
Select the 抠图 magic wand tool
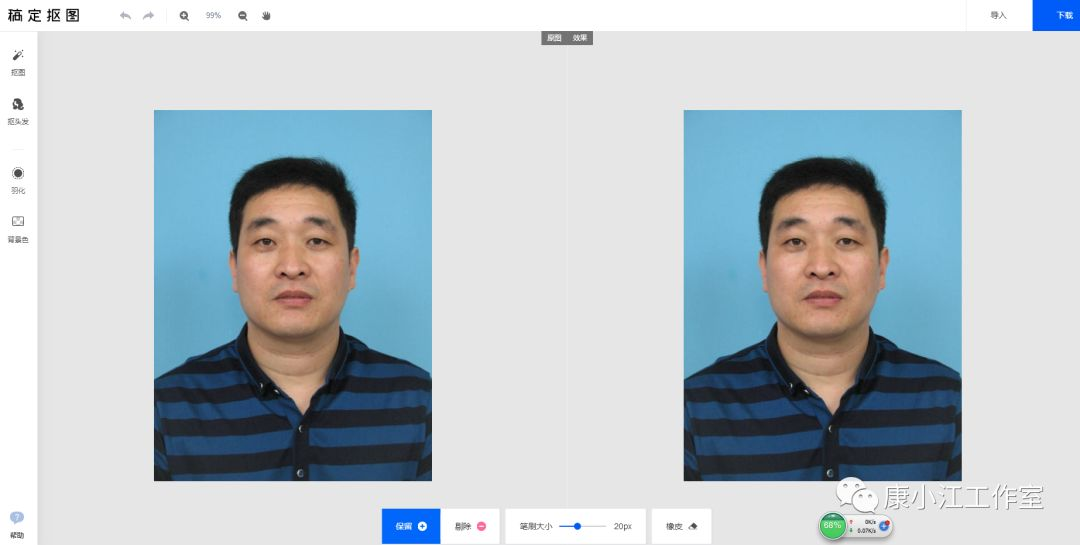click(18, 60)
